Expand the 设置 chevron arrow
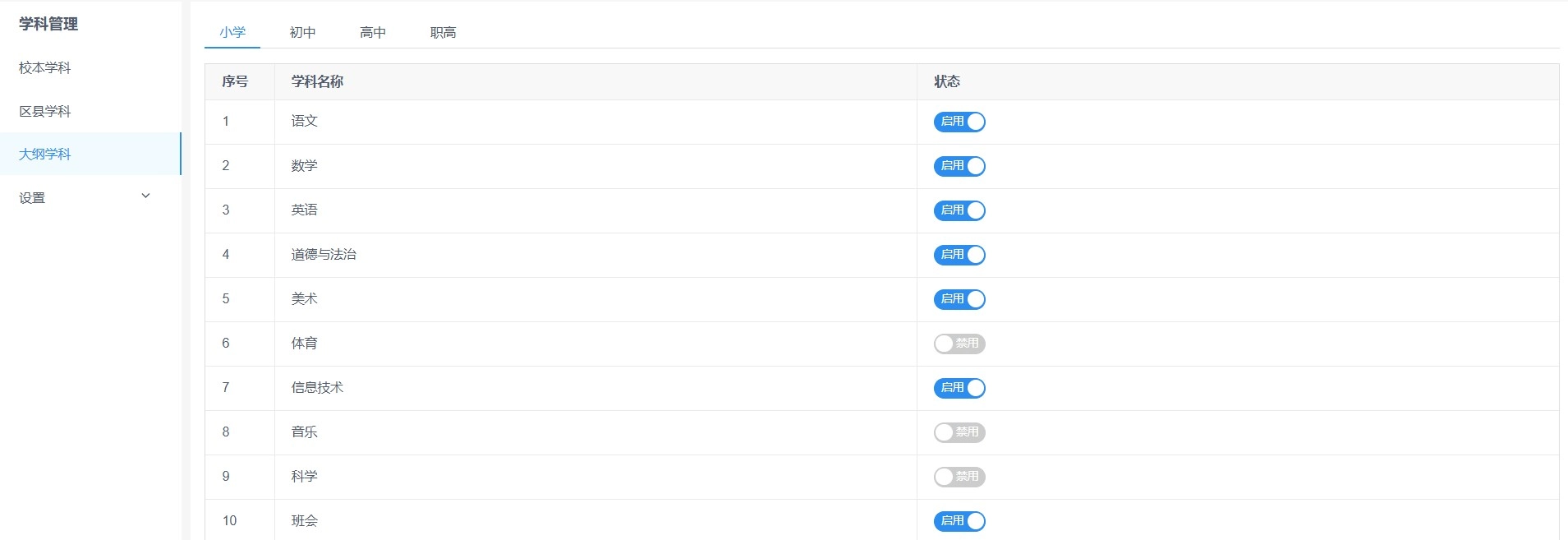Viewport: 1568px width, 540px height. [x=145, y=196]
